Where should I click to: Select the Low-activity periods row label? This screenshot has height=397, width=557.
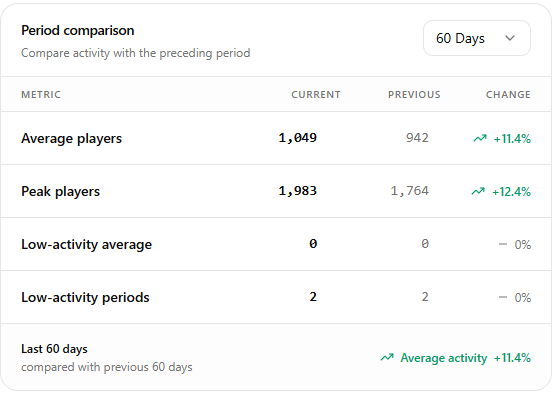(86, 299)
